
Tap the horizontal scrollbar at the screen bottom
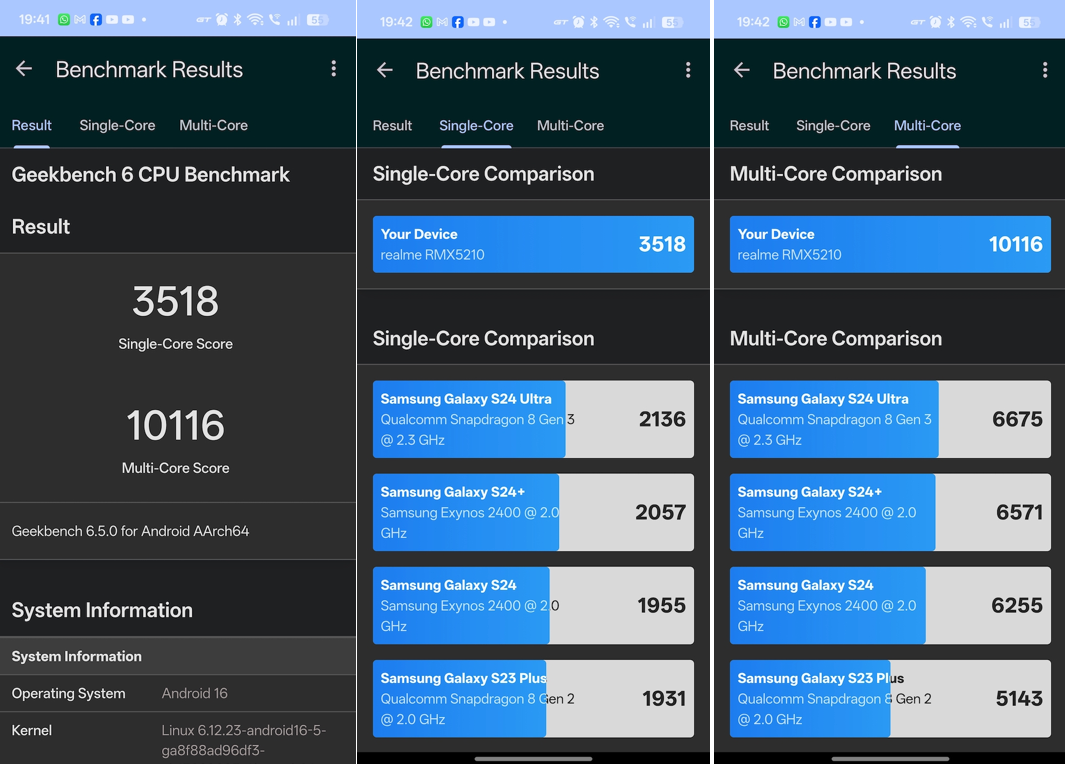click(x=532, y=757)
